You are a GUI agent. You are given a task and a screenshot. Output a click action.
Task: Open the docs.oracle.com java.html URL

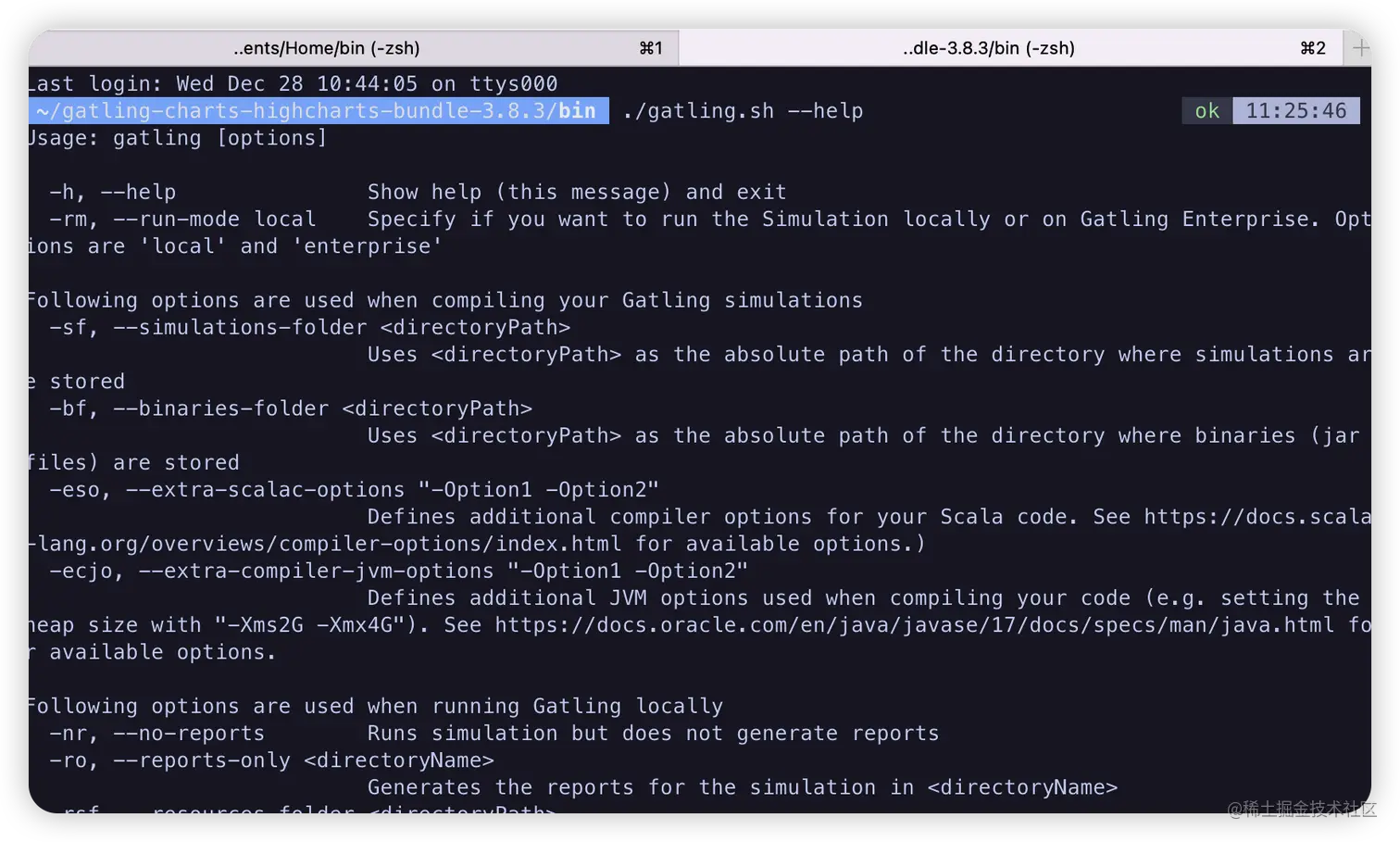click(914, 625)
